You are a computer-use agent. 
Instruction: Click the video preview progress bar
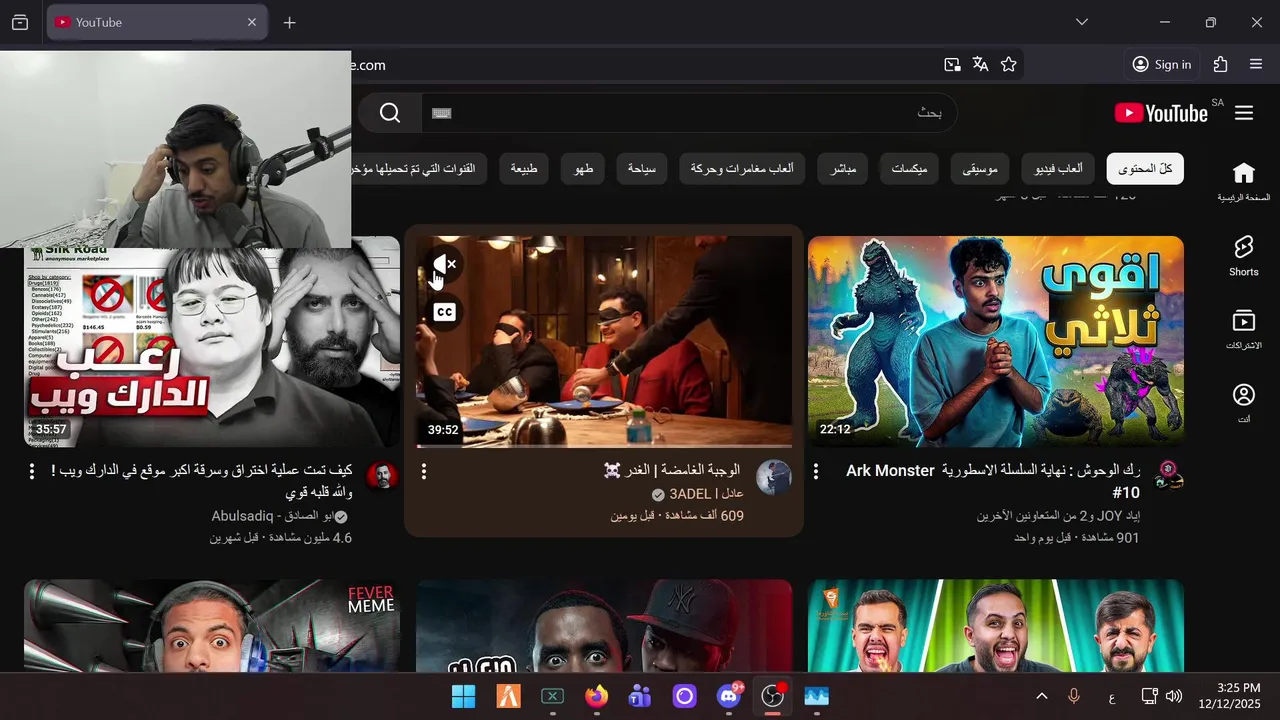click(604, 445)
